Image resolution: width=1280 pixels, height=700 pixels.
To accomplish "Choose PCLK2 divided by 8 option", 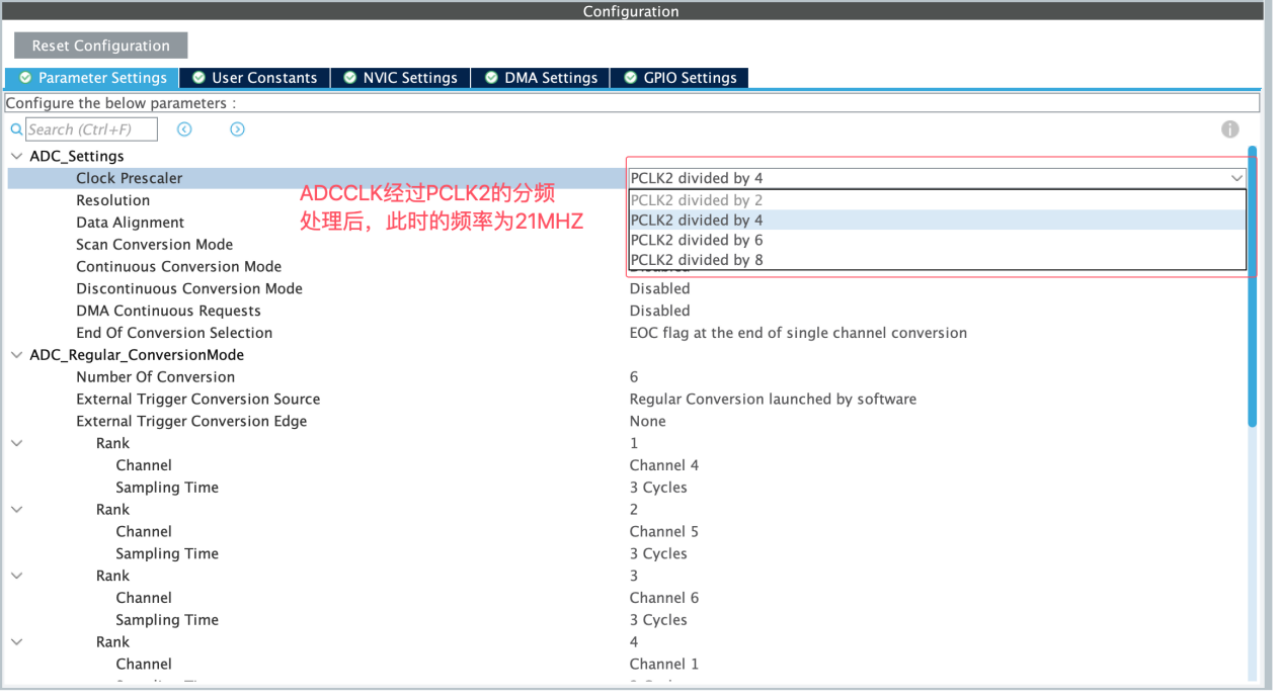I will point(696,260).
